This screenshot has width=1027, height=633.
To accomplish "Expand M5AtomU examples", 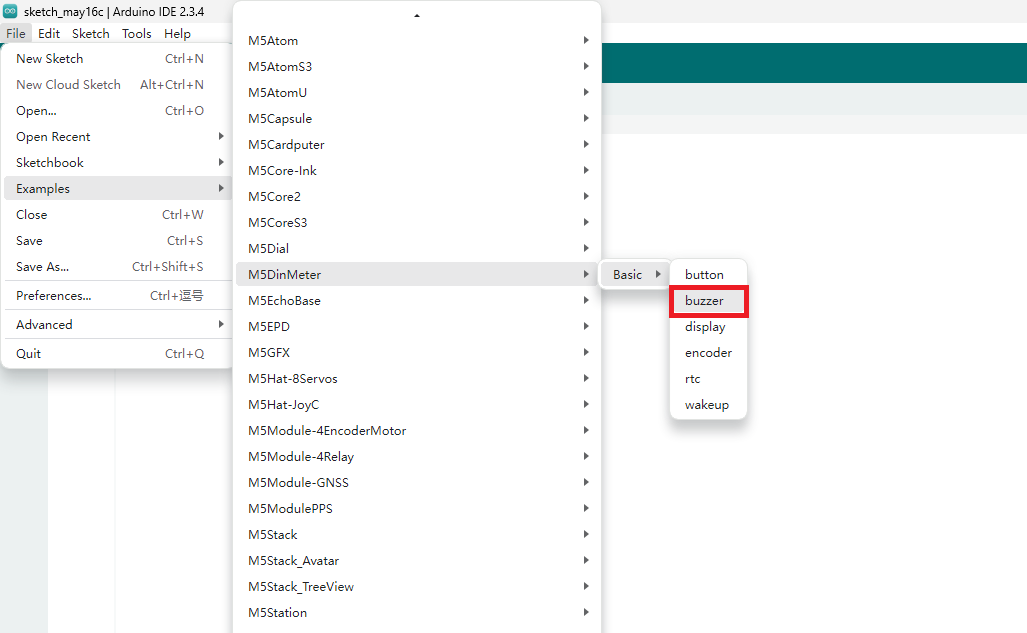I will 417,92.
